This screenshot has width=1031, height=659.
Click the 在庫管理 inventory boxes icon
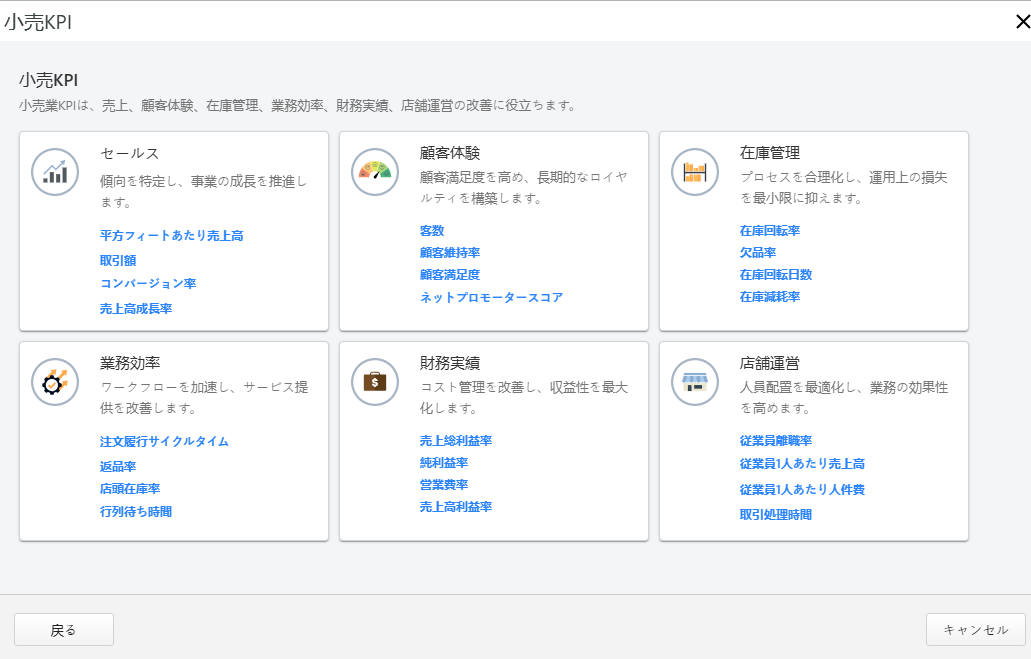click(x=694, y=172)
